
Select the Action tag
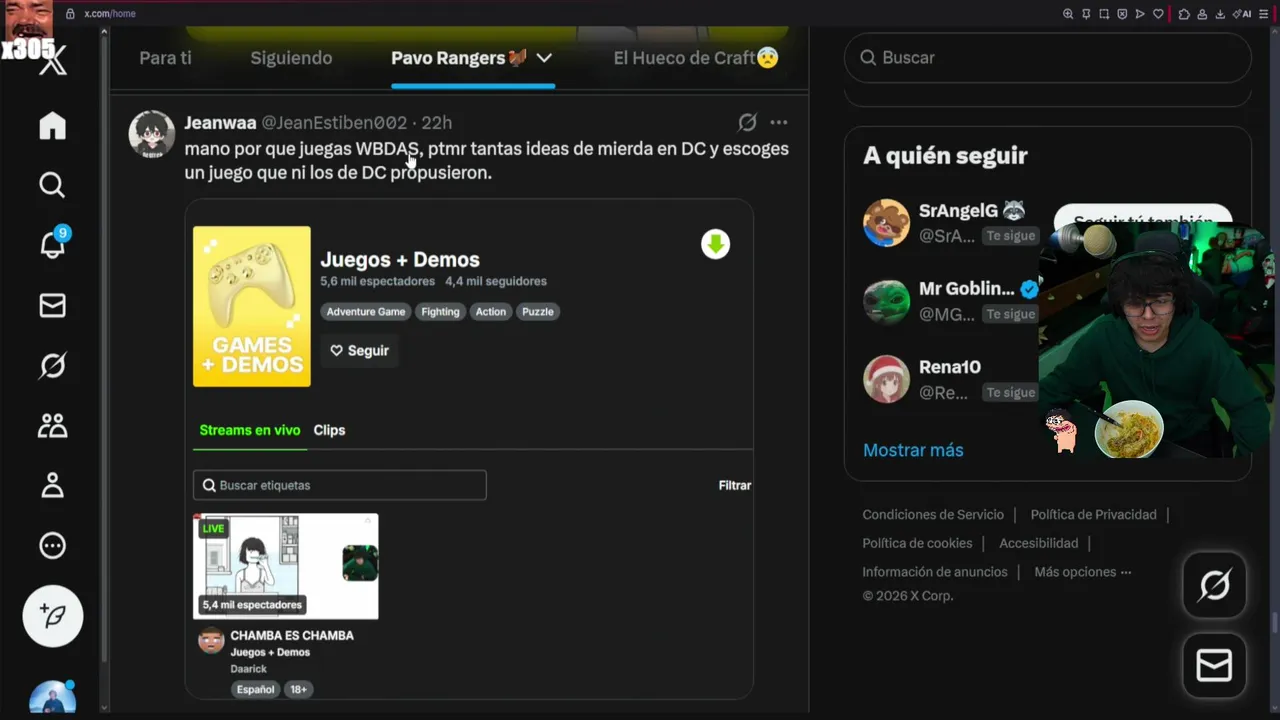coord(490,312)
